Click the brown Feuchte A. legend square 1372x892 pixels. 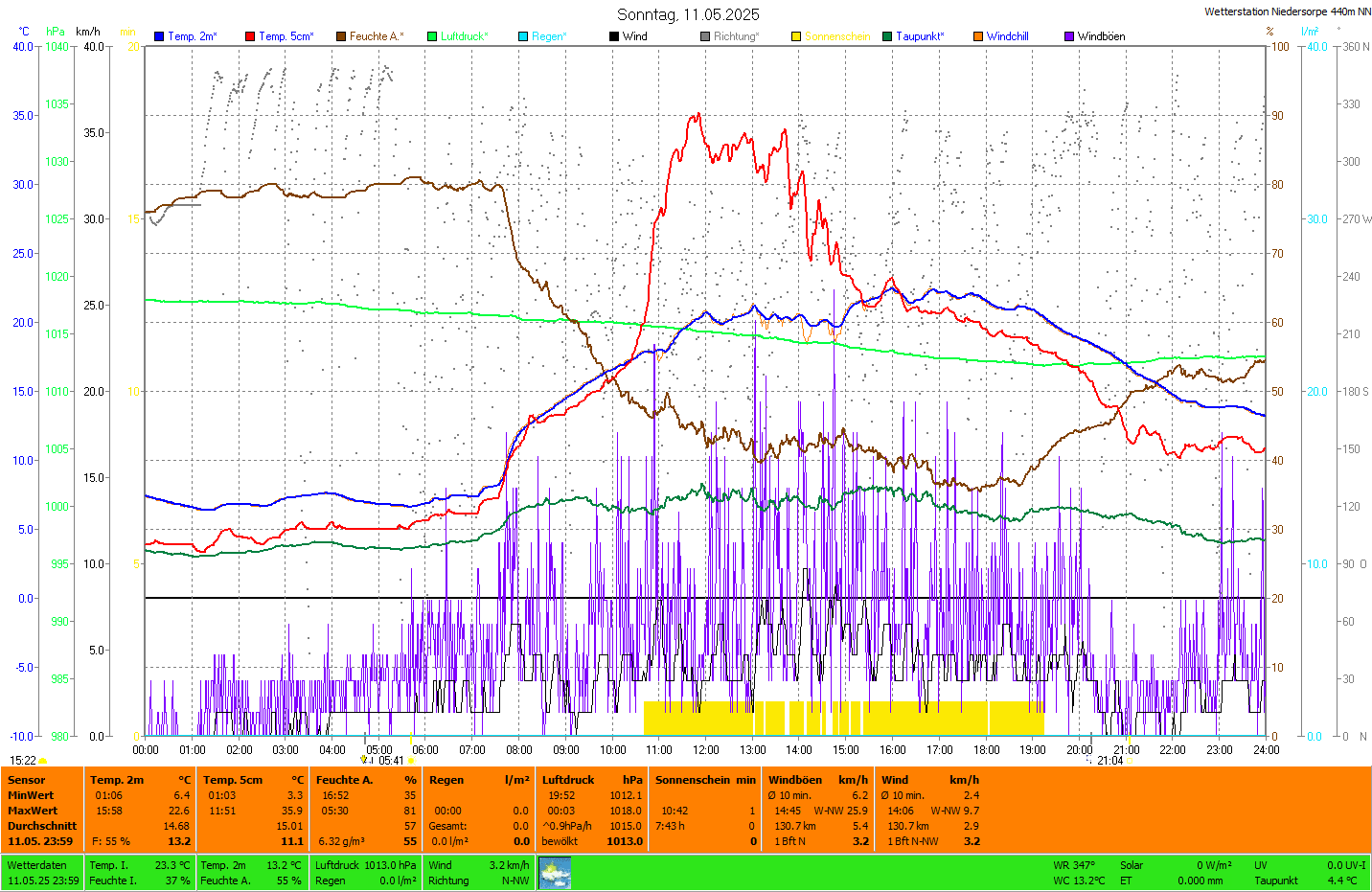(x=341, y=36)
